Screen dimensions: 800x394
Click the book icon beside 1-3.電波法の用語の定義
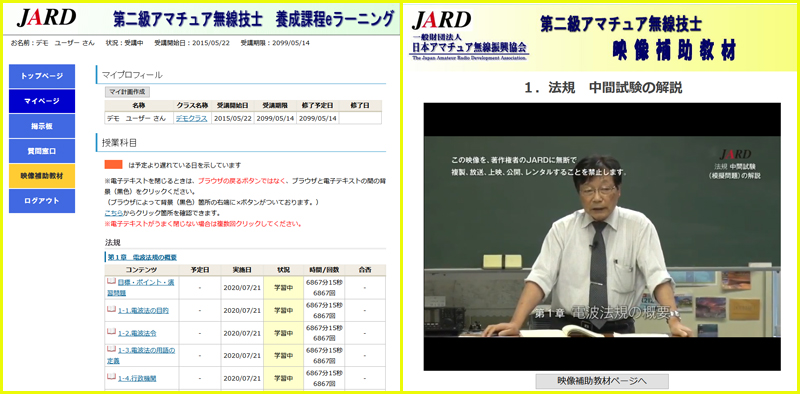(x=111, y=349)
